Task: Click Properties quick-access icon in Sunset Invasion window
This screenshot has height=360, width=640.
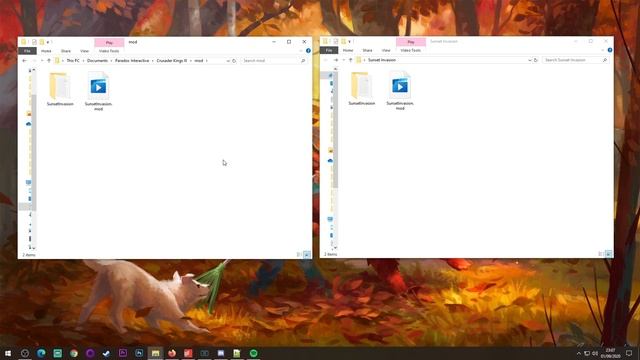Action: (x=336, y=42)
